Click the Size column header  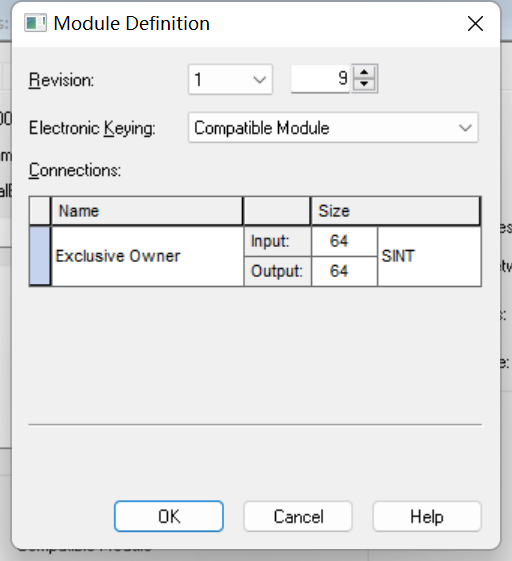[395, 211]
